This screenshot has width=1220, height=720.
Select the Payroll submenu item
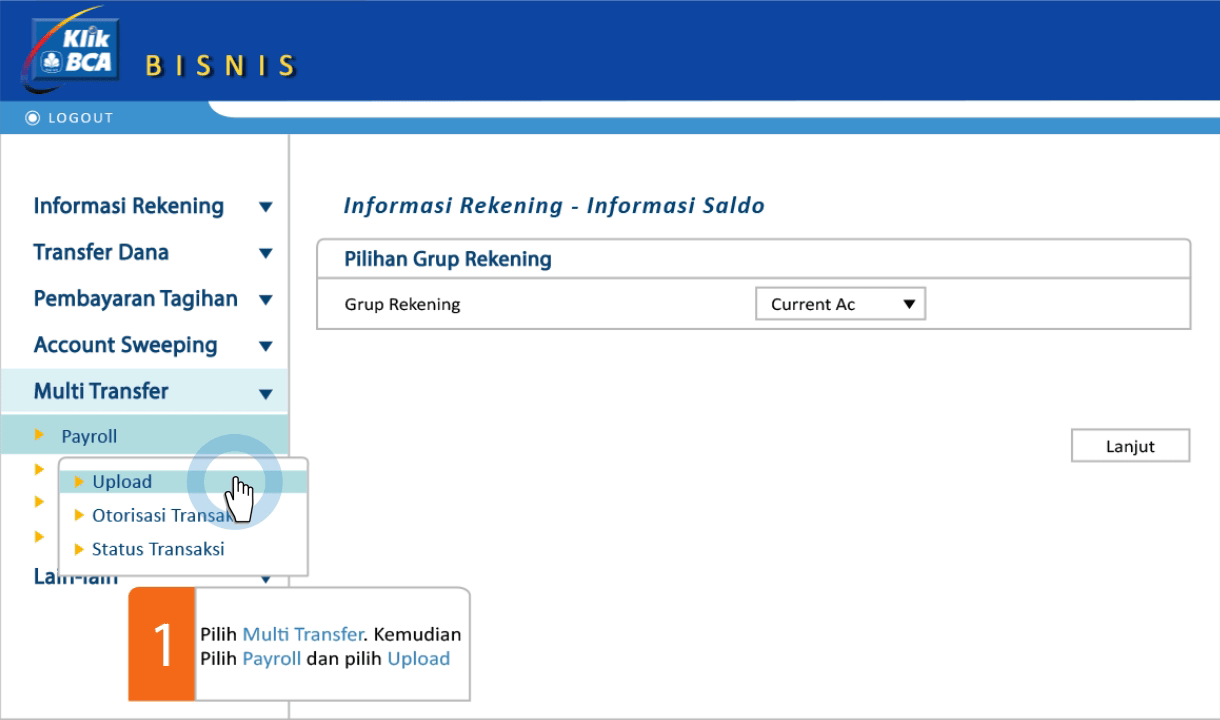143,436
